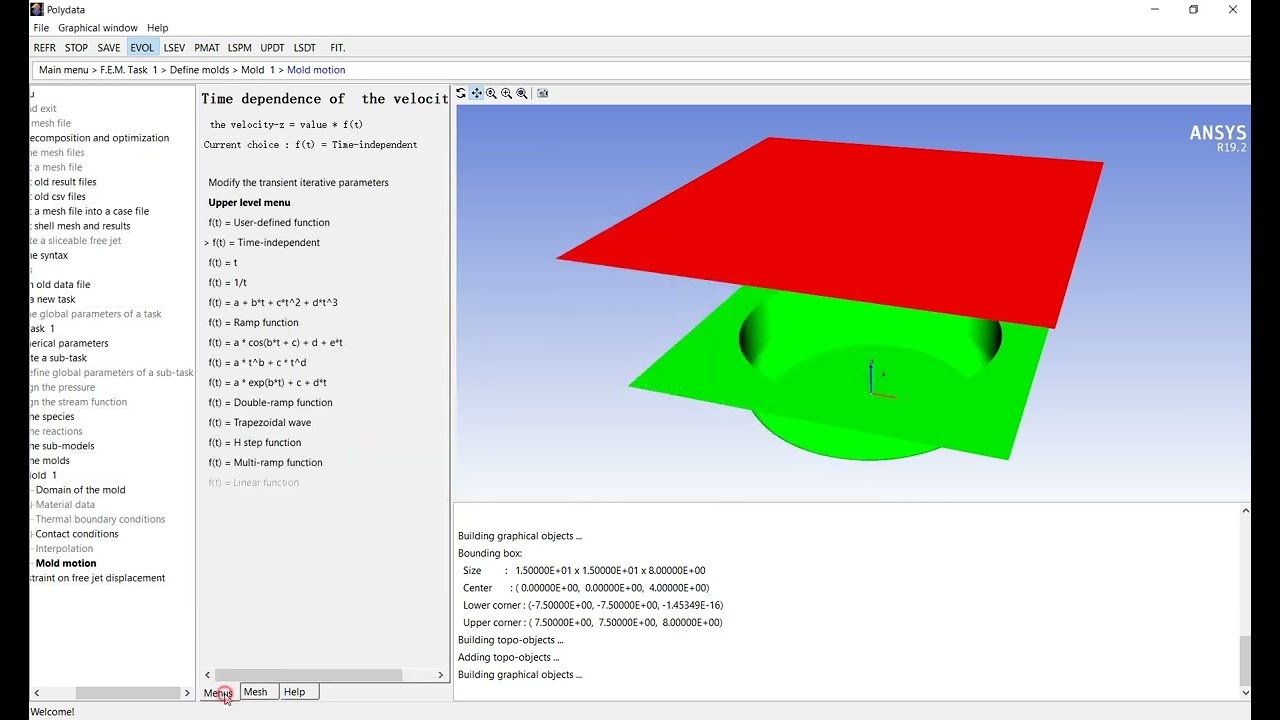Click PMAT toolbar button
1280x720 pixels.
[x=207, y=48]
